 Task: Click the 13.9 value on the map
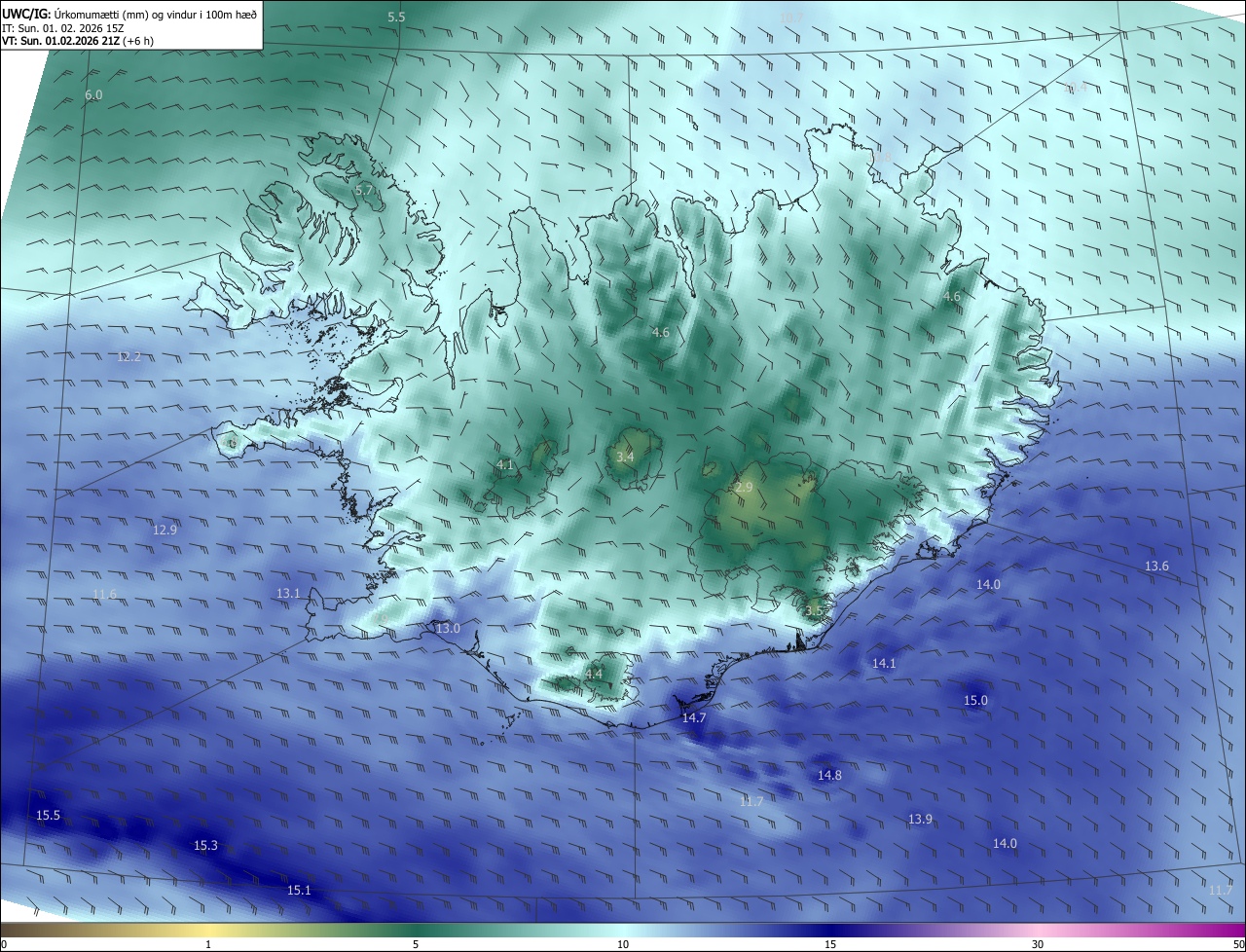click(920, 820)
